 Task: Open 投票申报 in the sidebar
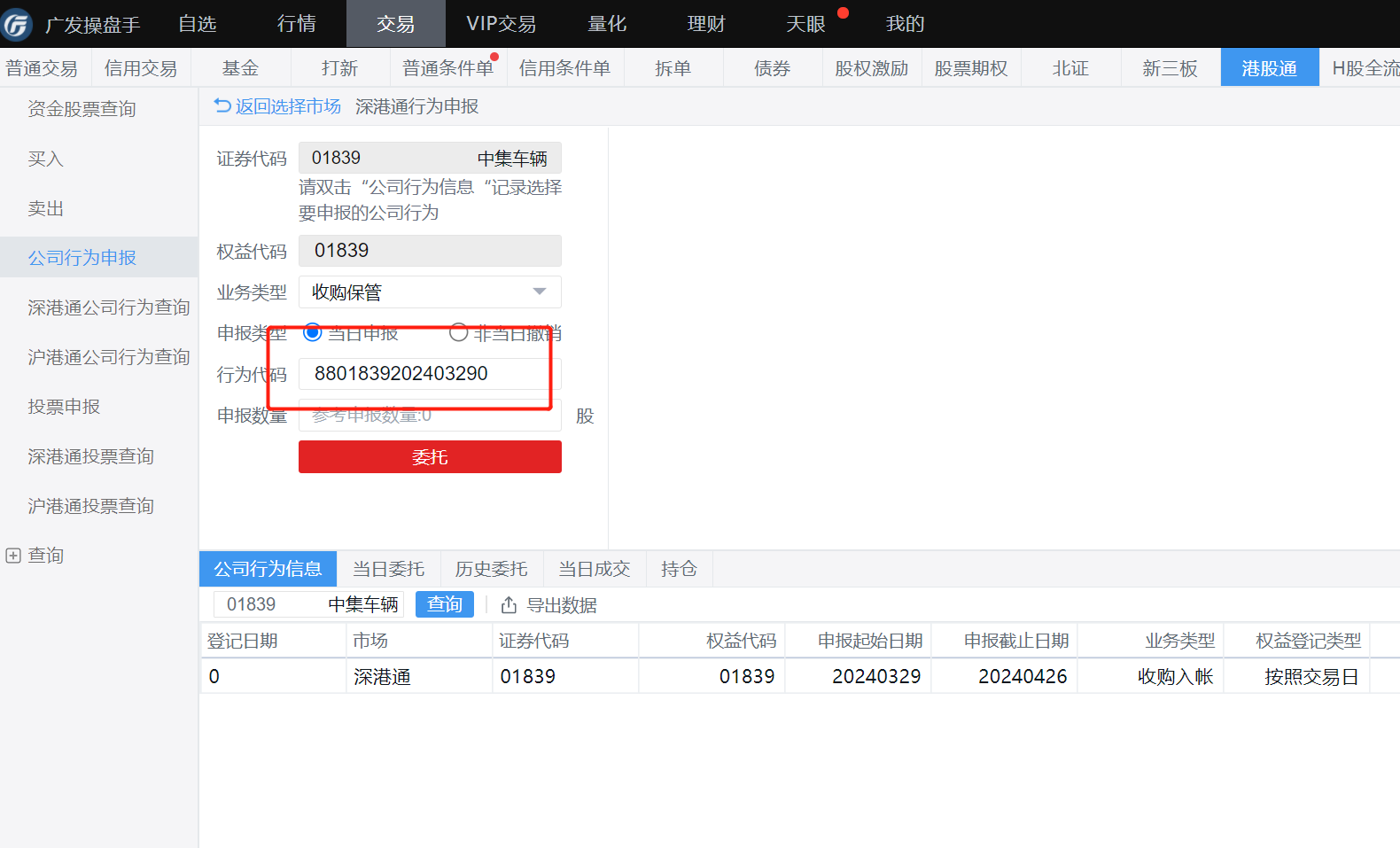pyautogui.click(x=64, y=407)
